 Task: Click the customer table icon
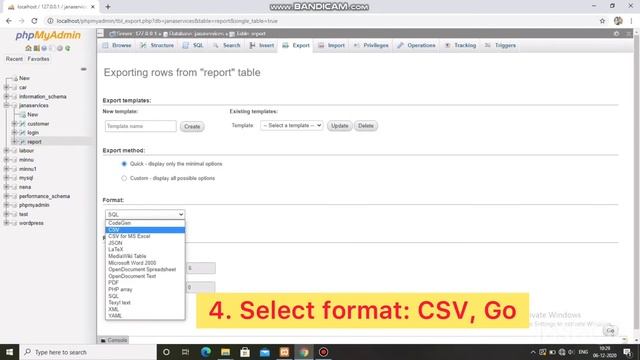(x=22, y=124)
